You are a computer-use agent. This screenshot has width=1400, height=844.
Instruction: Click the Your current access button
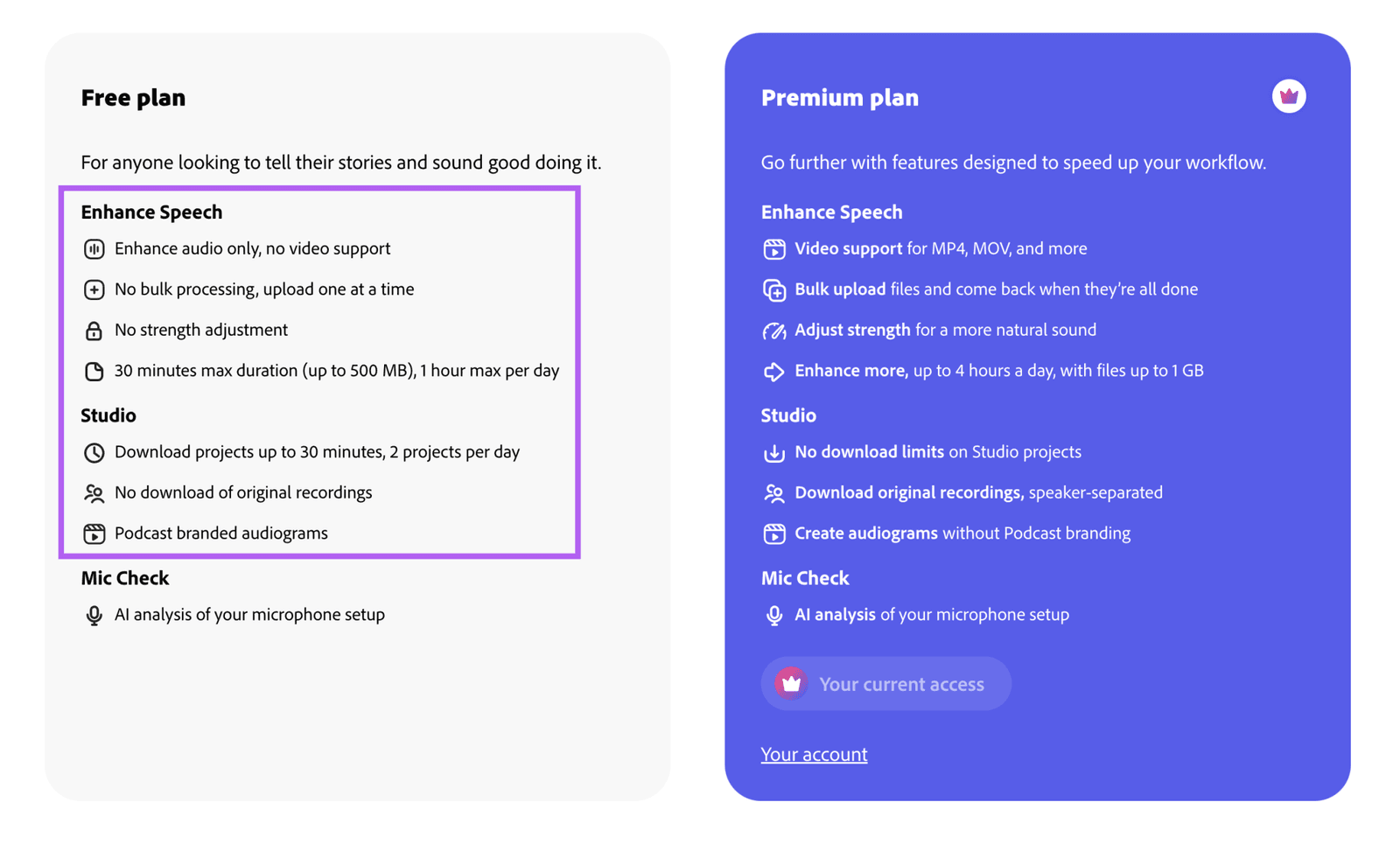point(885,684)
